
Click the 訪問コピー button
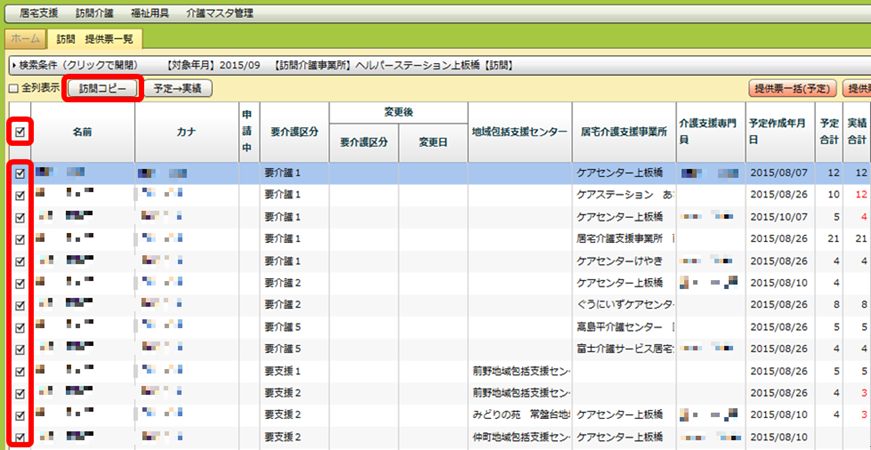103,88
